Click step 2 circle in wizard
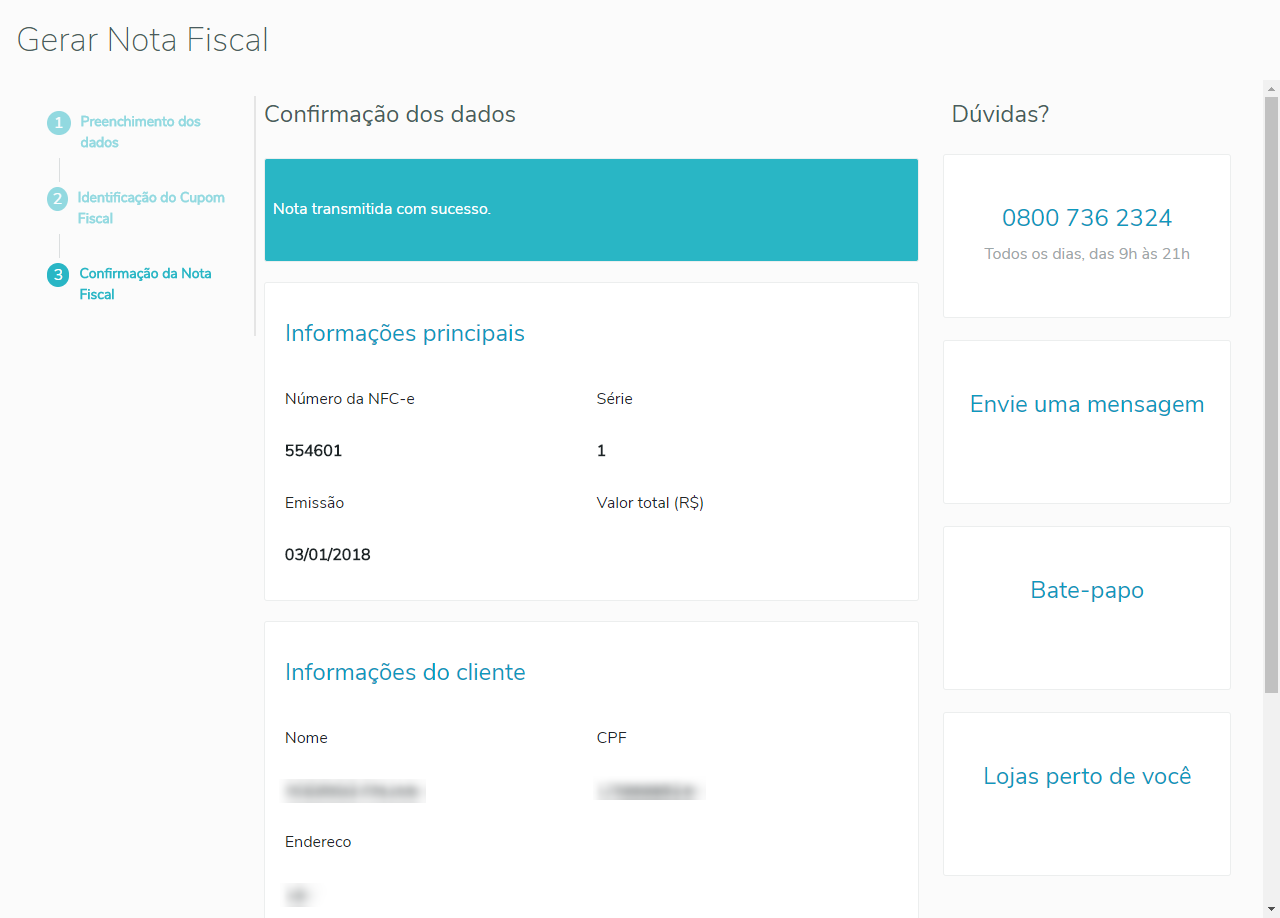 [x=58, y=199]
